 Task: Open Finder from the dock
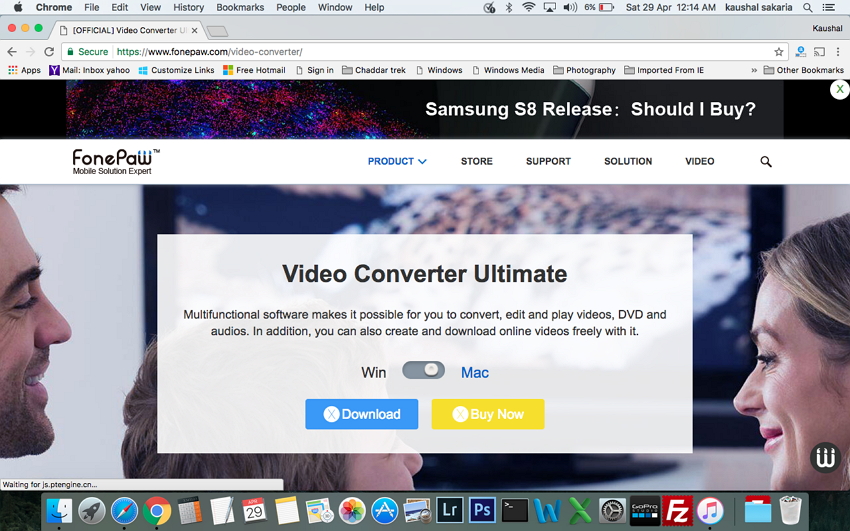click(x=59, y=511)
